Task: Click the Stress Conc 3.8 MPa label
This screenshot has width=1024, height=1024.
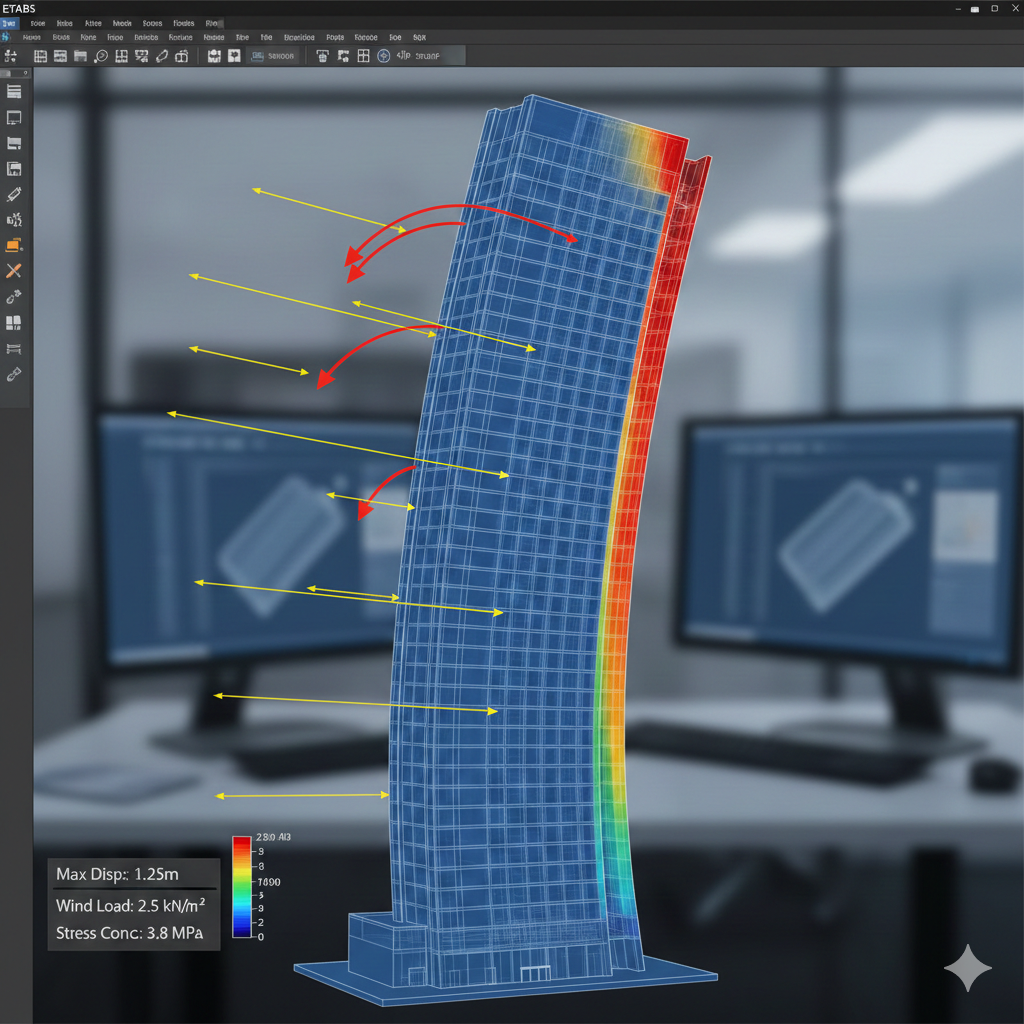Action: click(130, 934)
